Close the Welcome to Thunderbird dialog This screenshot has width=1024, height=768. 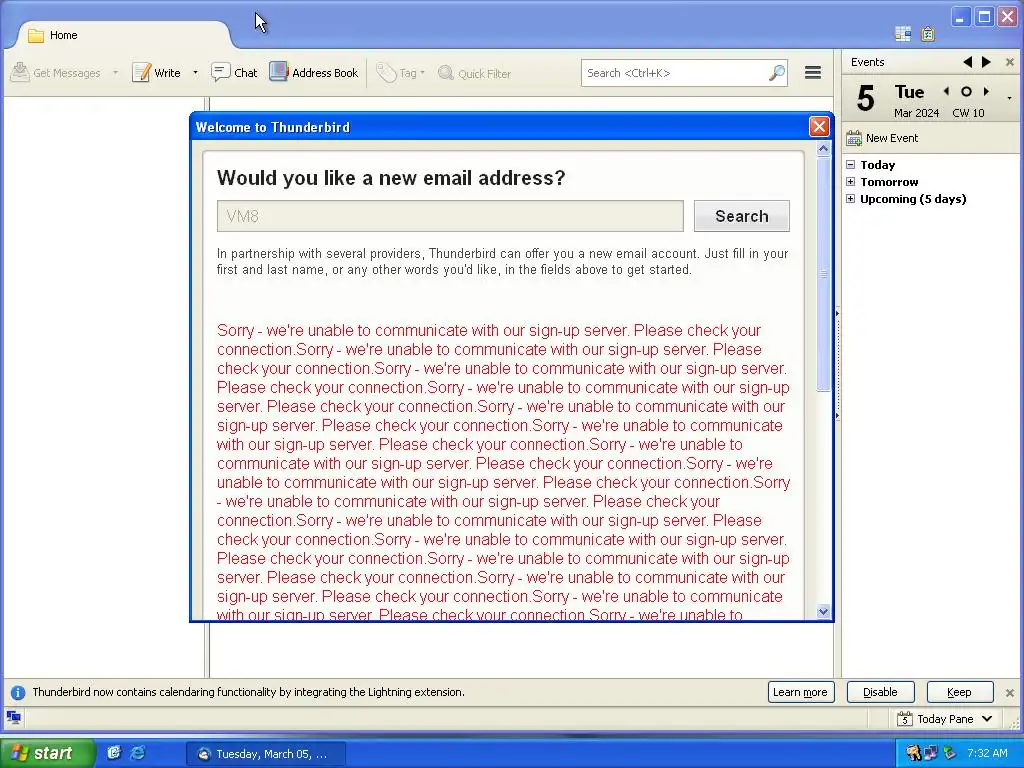(x=819, y=127)
